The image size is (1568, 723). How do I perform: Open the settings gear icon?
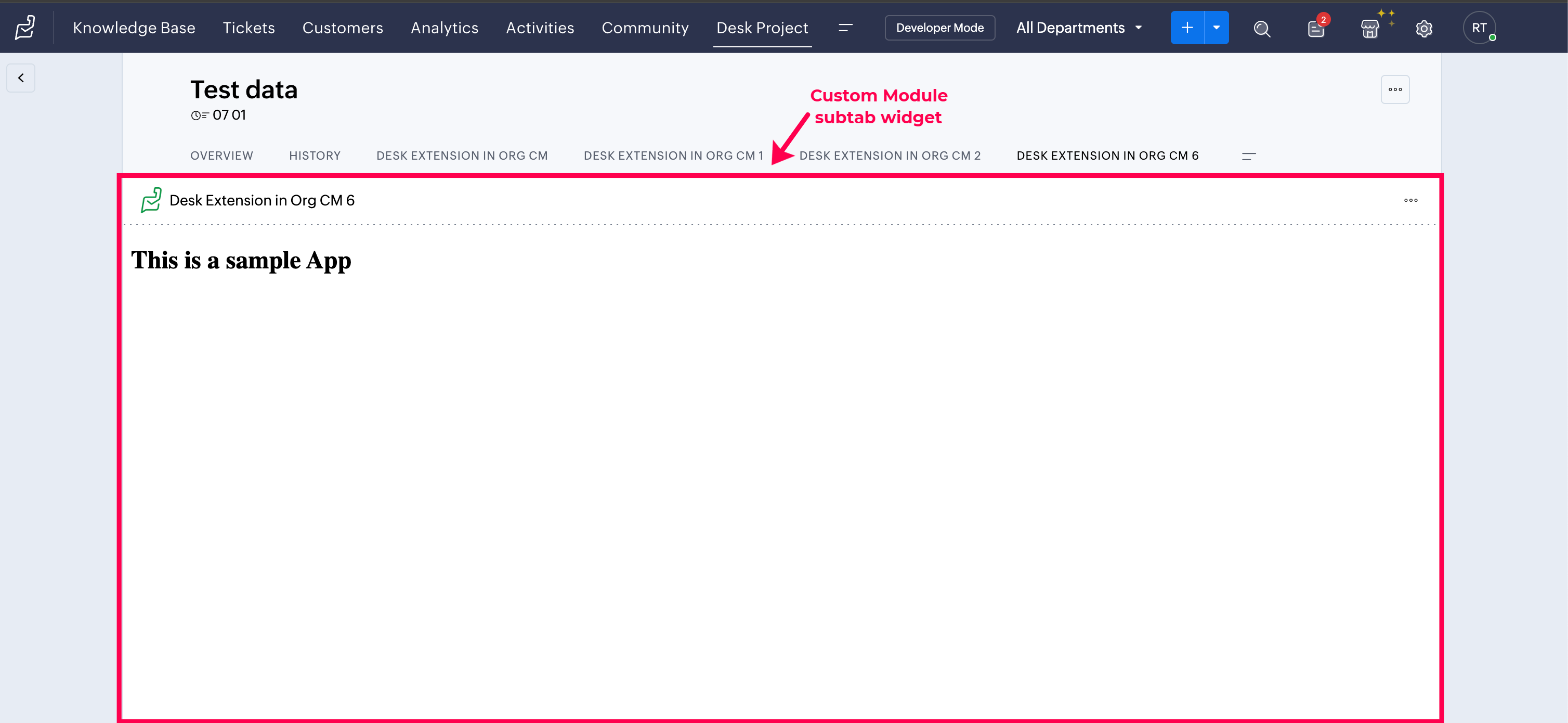(x=1424, y=29)
